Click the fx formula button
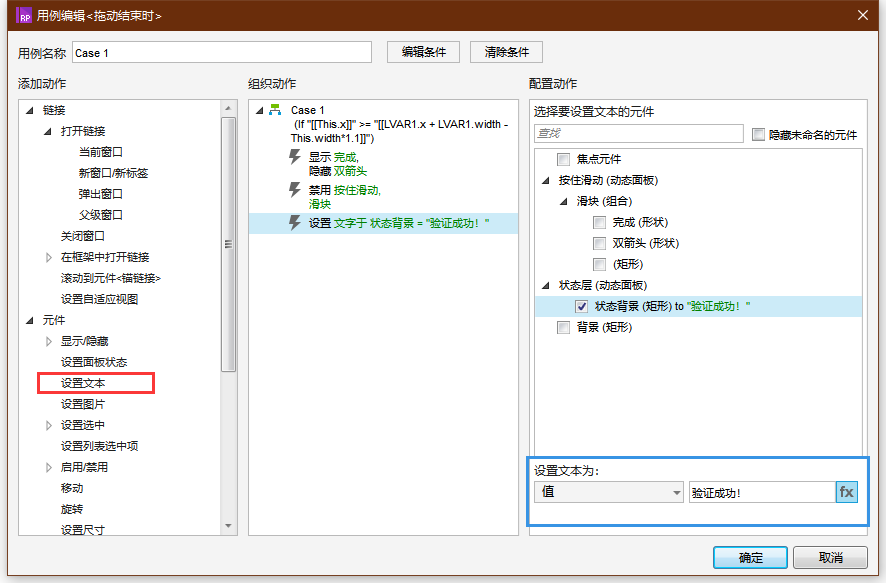 846,492
